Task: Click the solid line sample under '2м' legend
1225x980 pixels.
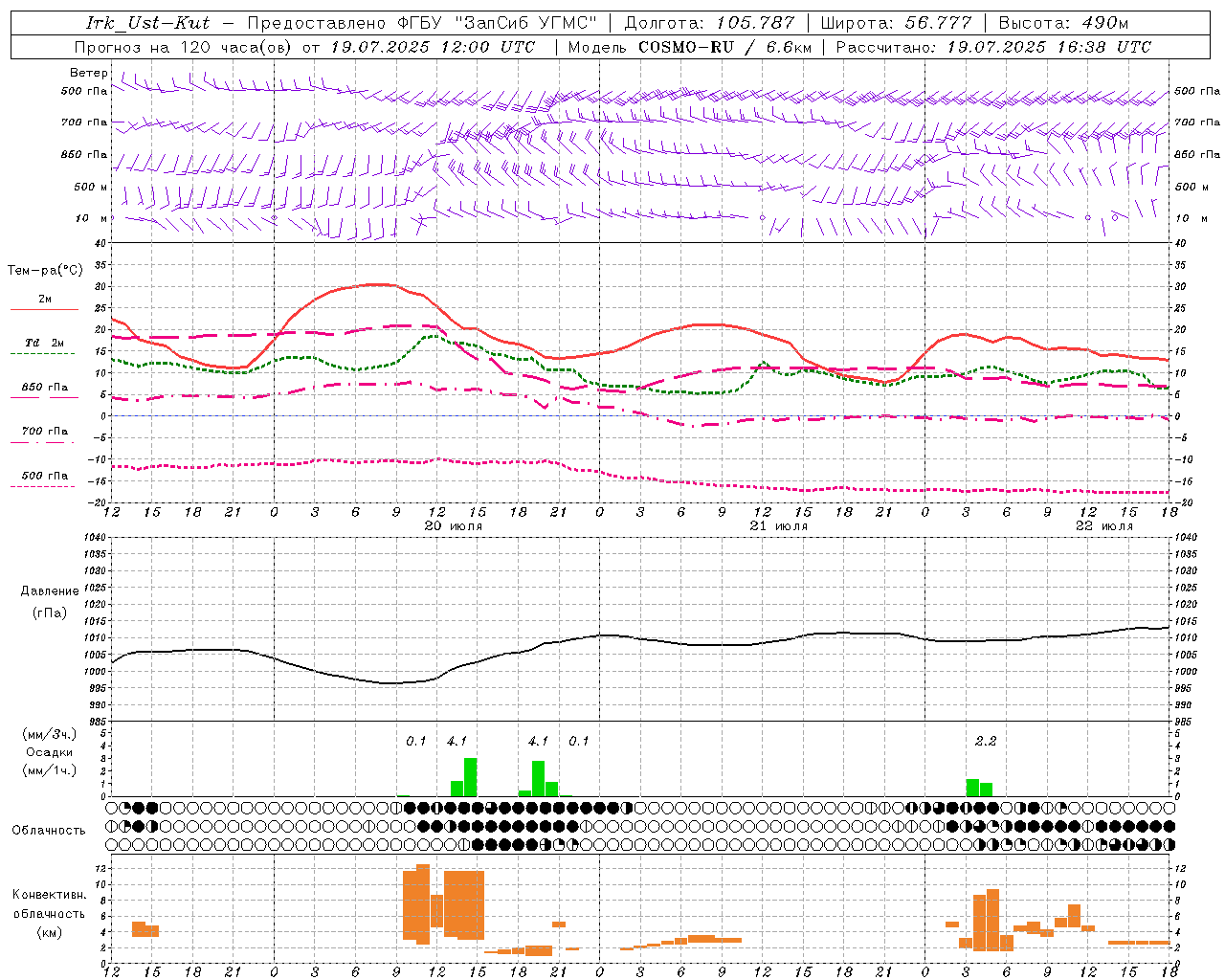Action: (x=44, y=310)
